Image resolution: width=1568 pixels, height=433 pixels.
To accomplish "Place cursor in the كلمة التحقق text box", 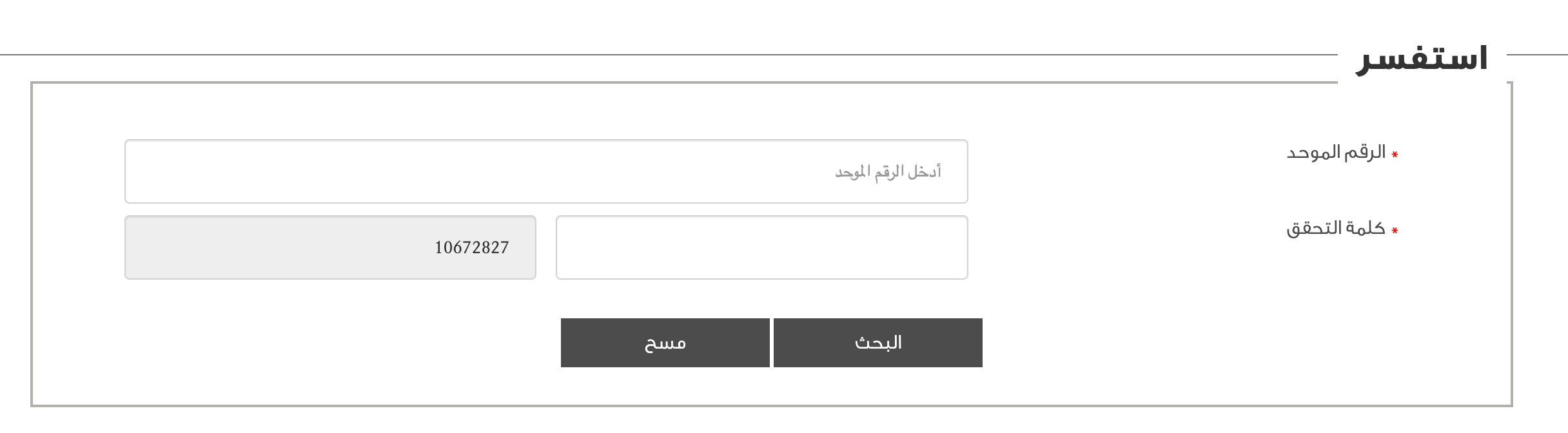I will pyautogui.click(x=761, y=247).
